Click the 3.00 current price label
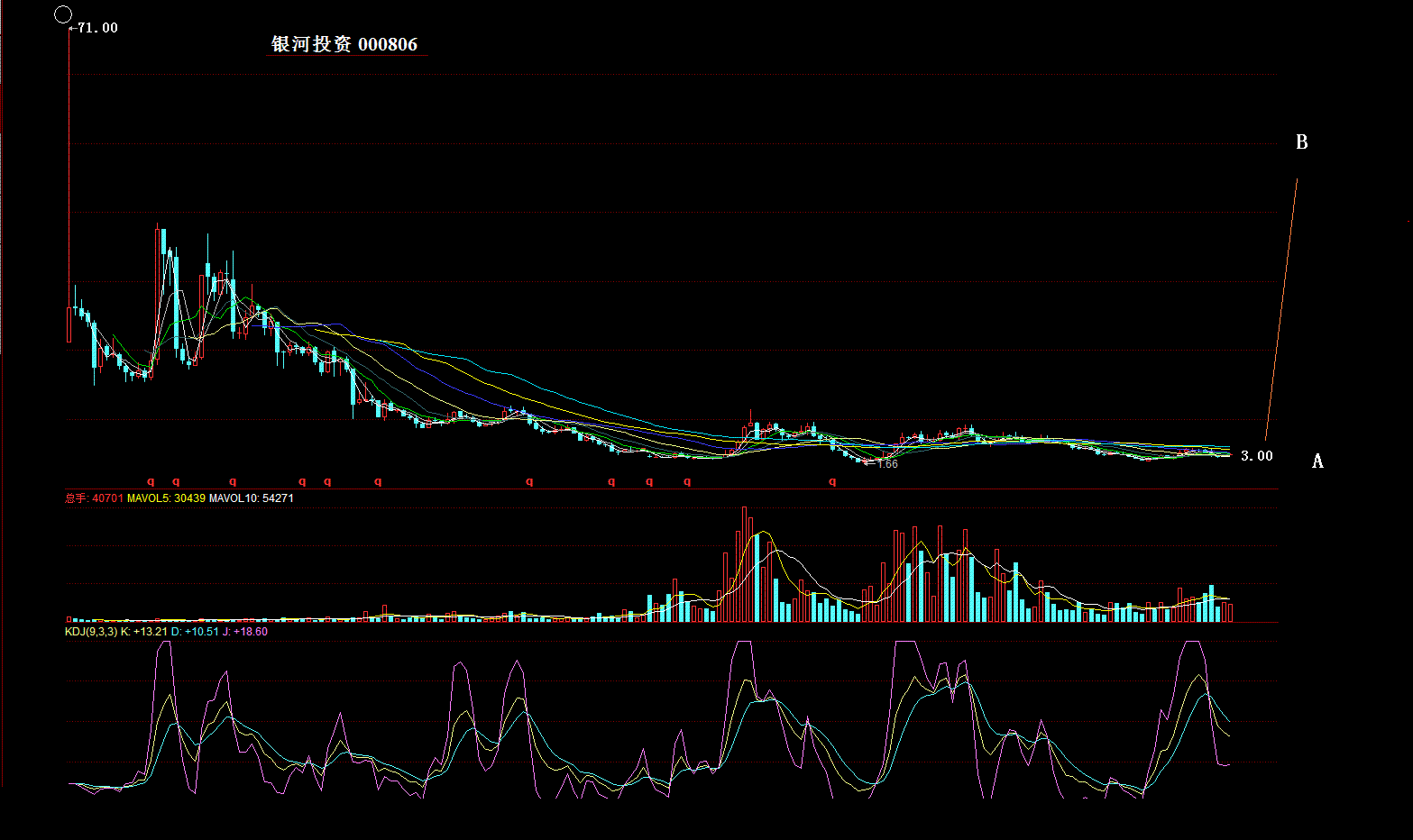 (1256, 456)
